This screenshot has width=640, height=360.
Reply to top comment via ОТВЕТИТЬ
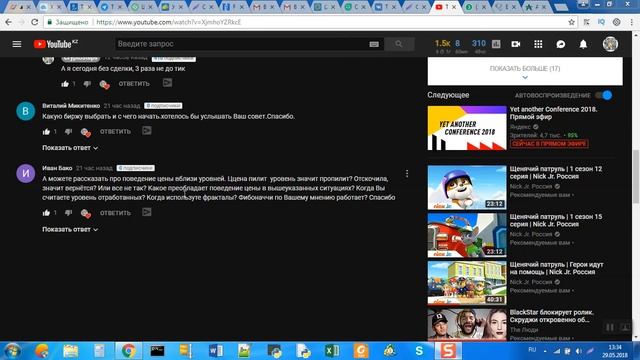(x=134, y=84)
